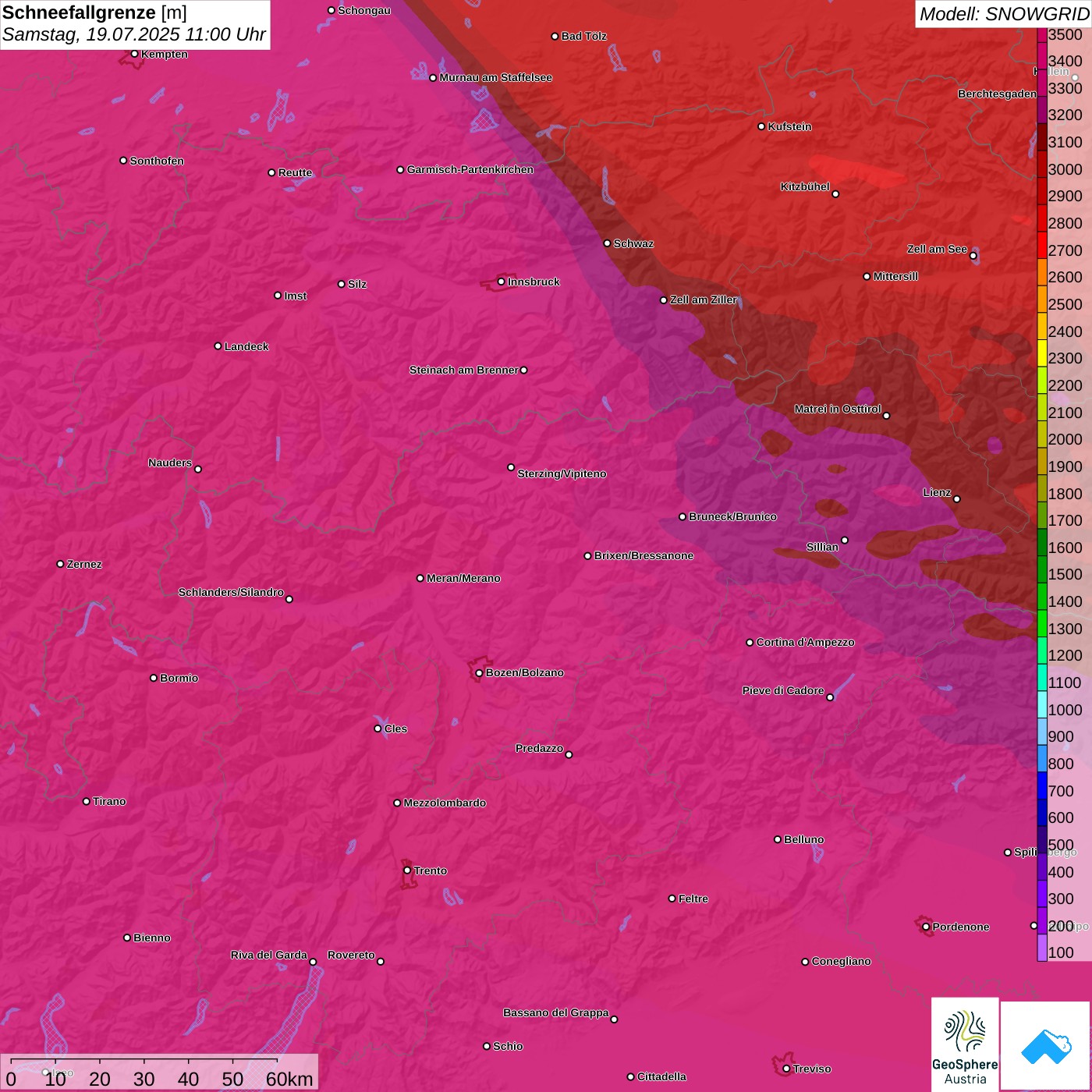Click the Treviso city label

(x=811, y=1069)
